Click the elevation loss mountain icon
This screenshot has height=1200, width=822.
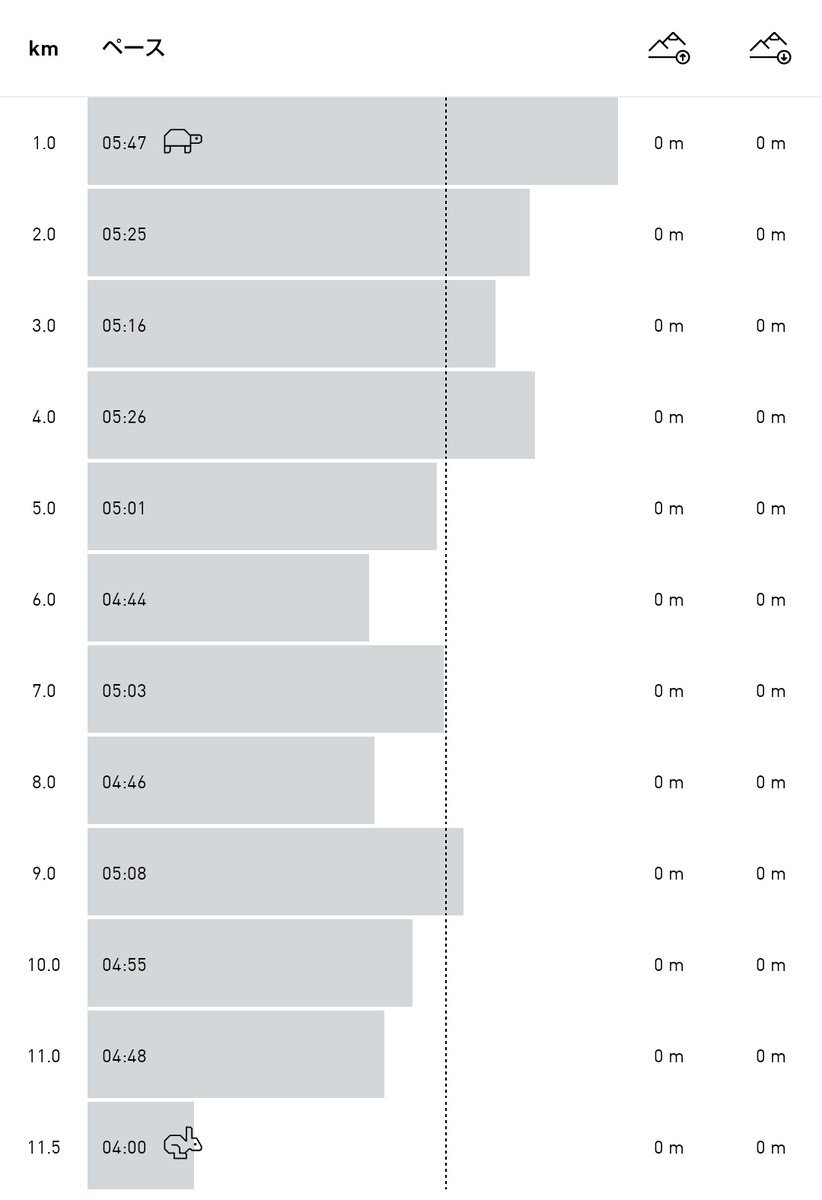[770, 48]
